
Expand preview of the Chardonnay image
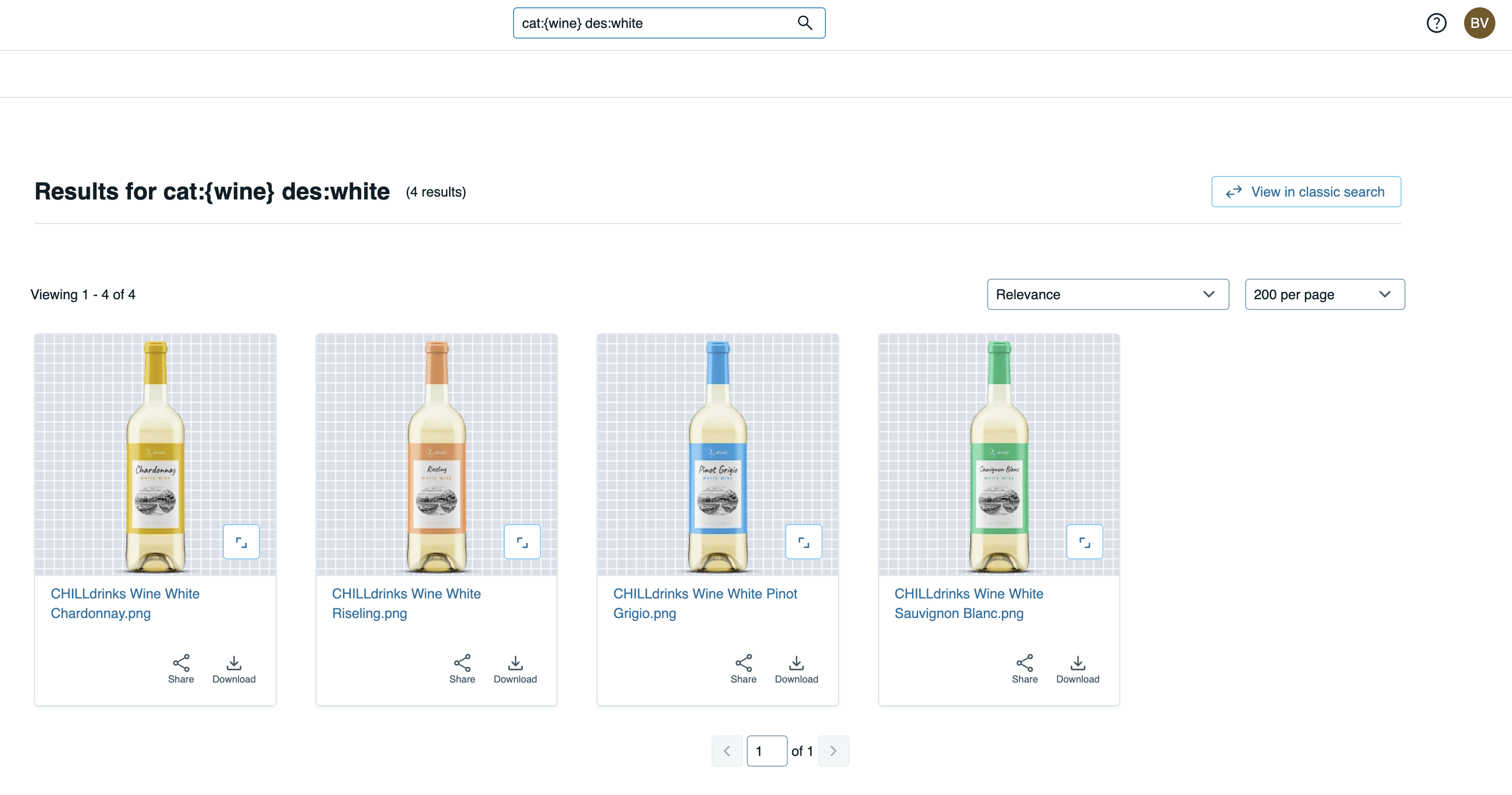[241, 541]
